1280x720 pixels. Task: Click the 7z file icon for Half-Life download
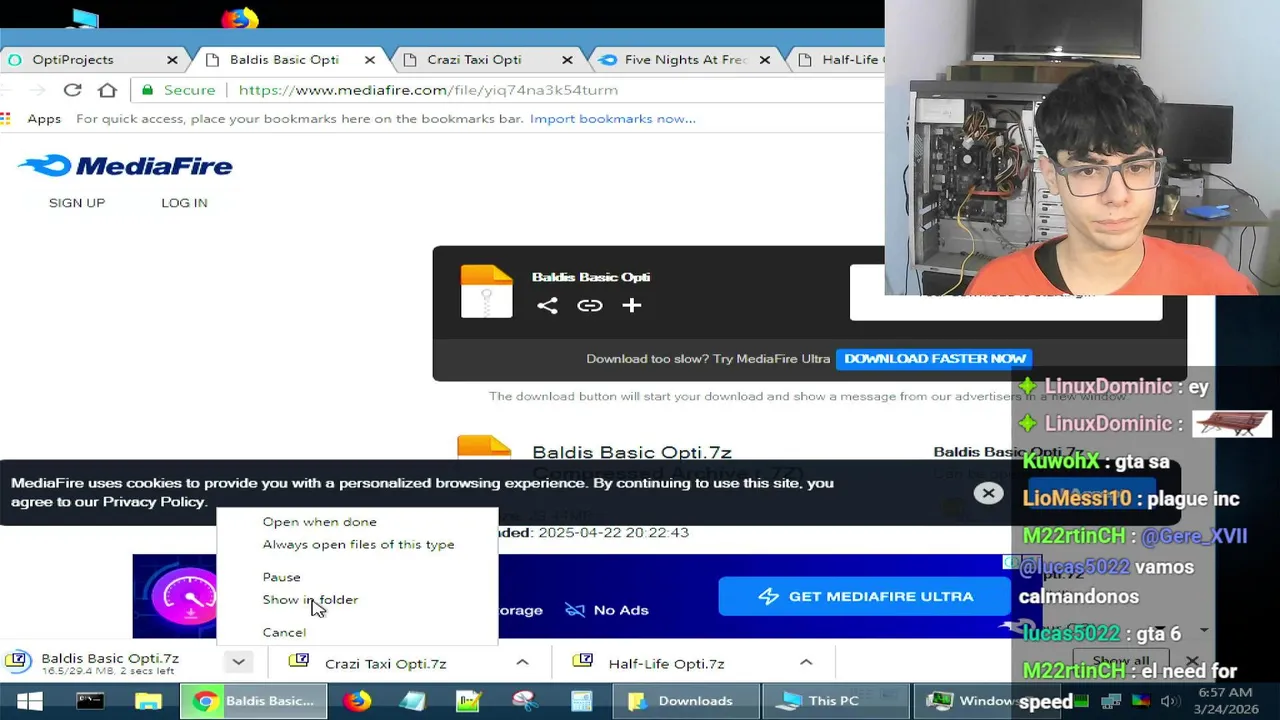click(582, 661)
